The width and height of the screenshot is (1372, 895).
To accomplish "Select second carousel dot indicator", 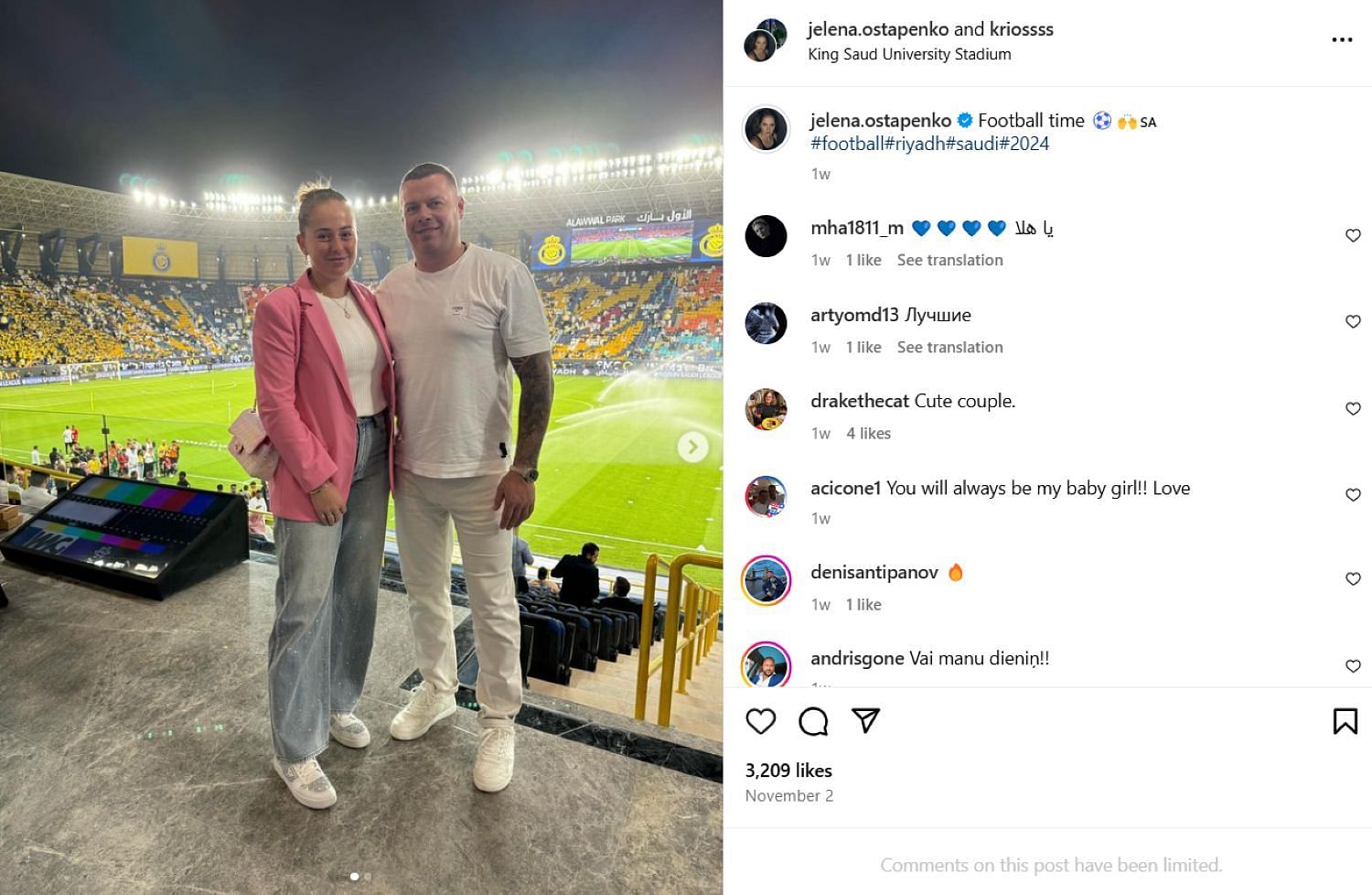I will coord(368,877).
